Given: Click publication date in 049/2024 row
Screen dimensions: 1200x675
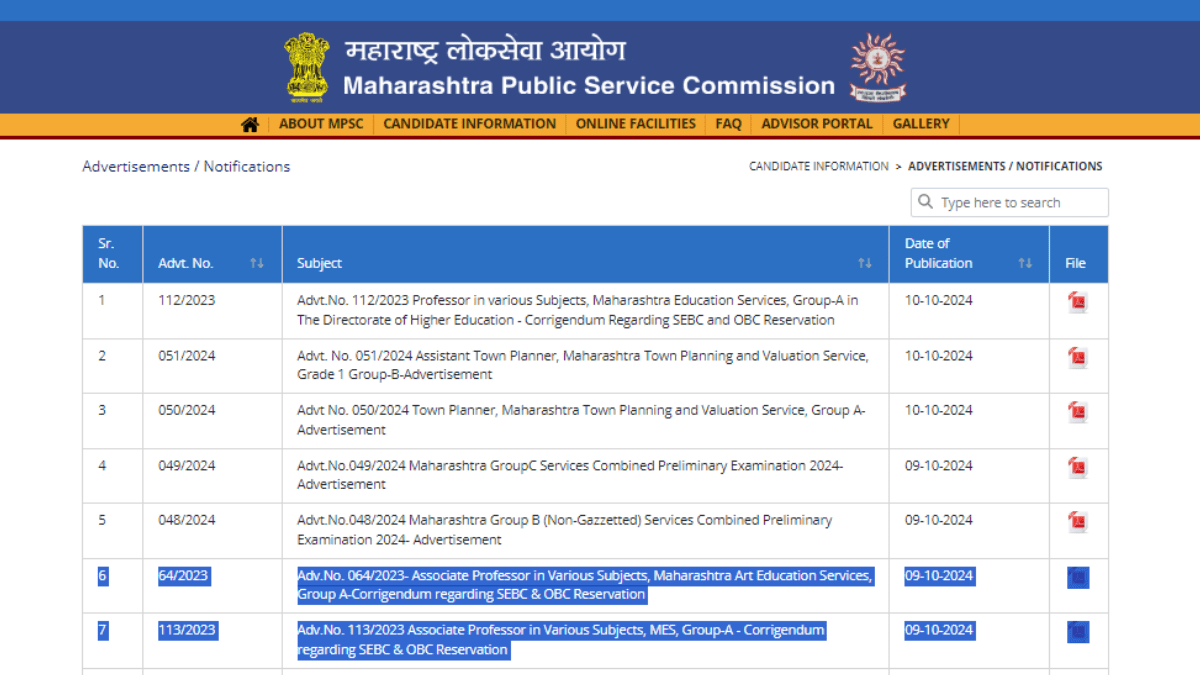Looking at the screenshot, I should pos(939,465).
